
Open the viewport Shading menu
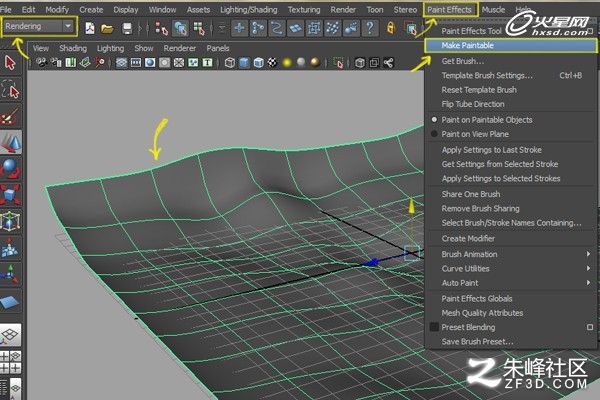pyautogui.click(x=73, y=48)
